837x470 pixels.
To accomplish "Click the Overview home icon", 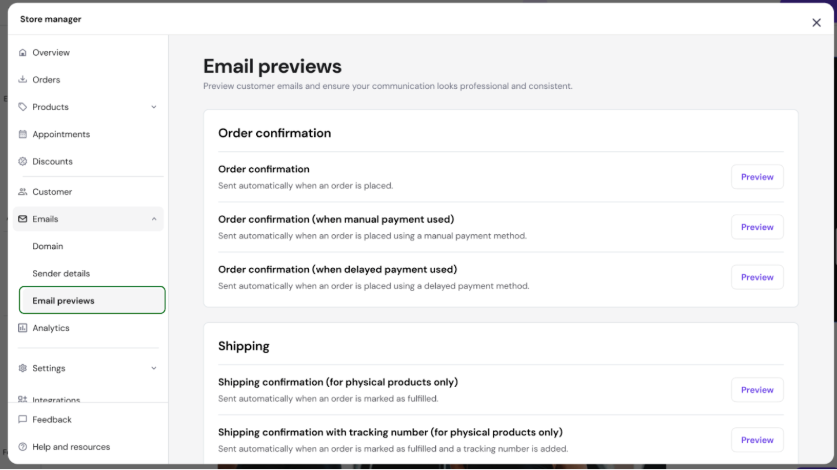I will point(23,52).
